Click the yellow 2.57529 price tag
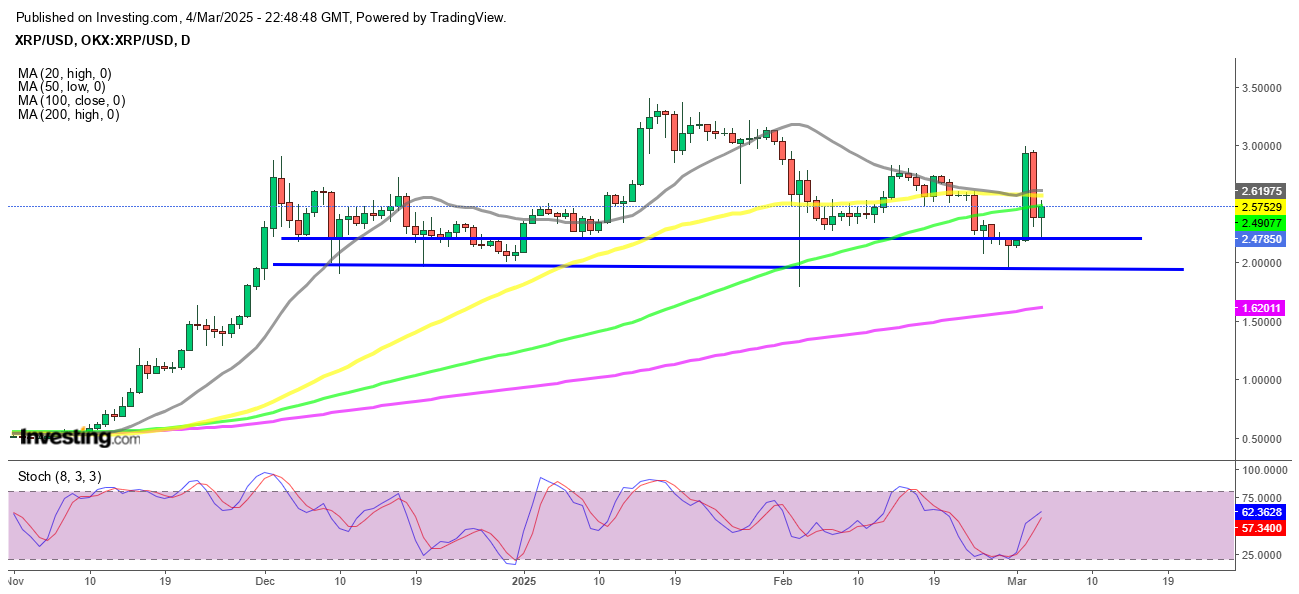Viewport: 1299px width, 594px height. (x=1259, y=206)
